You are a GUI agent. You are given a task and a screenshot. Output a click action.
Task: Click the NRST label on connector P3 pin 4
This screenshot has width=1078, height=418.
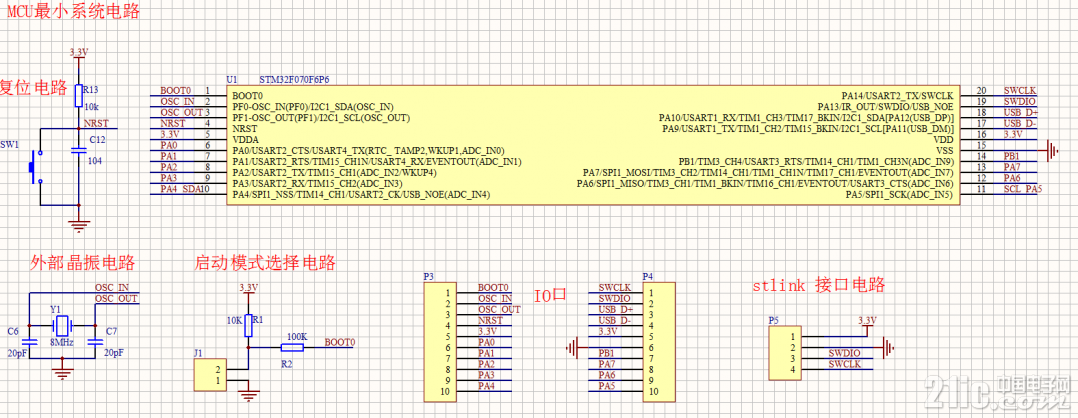click(x=491, y=320)
